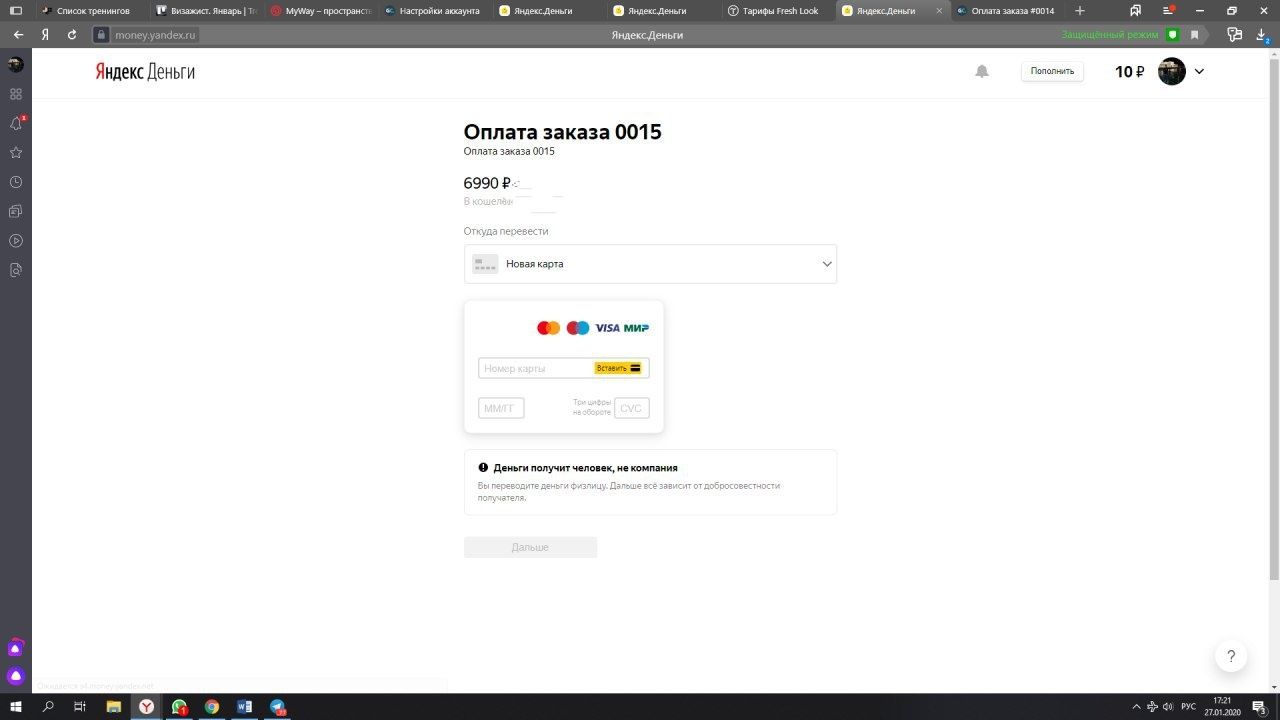Open Windows taskbar search

pos(48,706)
